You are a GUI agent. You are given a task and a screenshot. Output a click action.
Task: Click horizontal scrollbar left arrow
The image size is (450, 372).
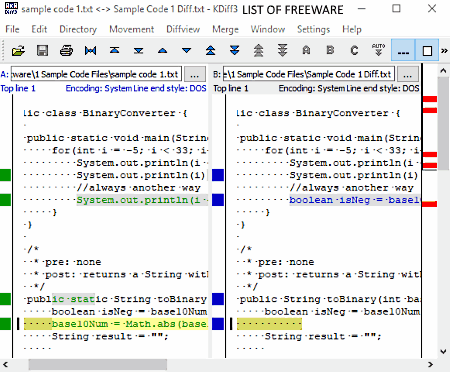click(x=5, y=365)
